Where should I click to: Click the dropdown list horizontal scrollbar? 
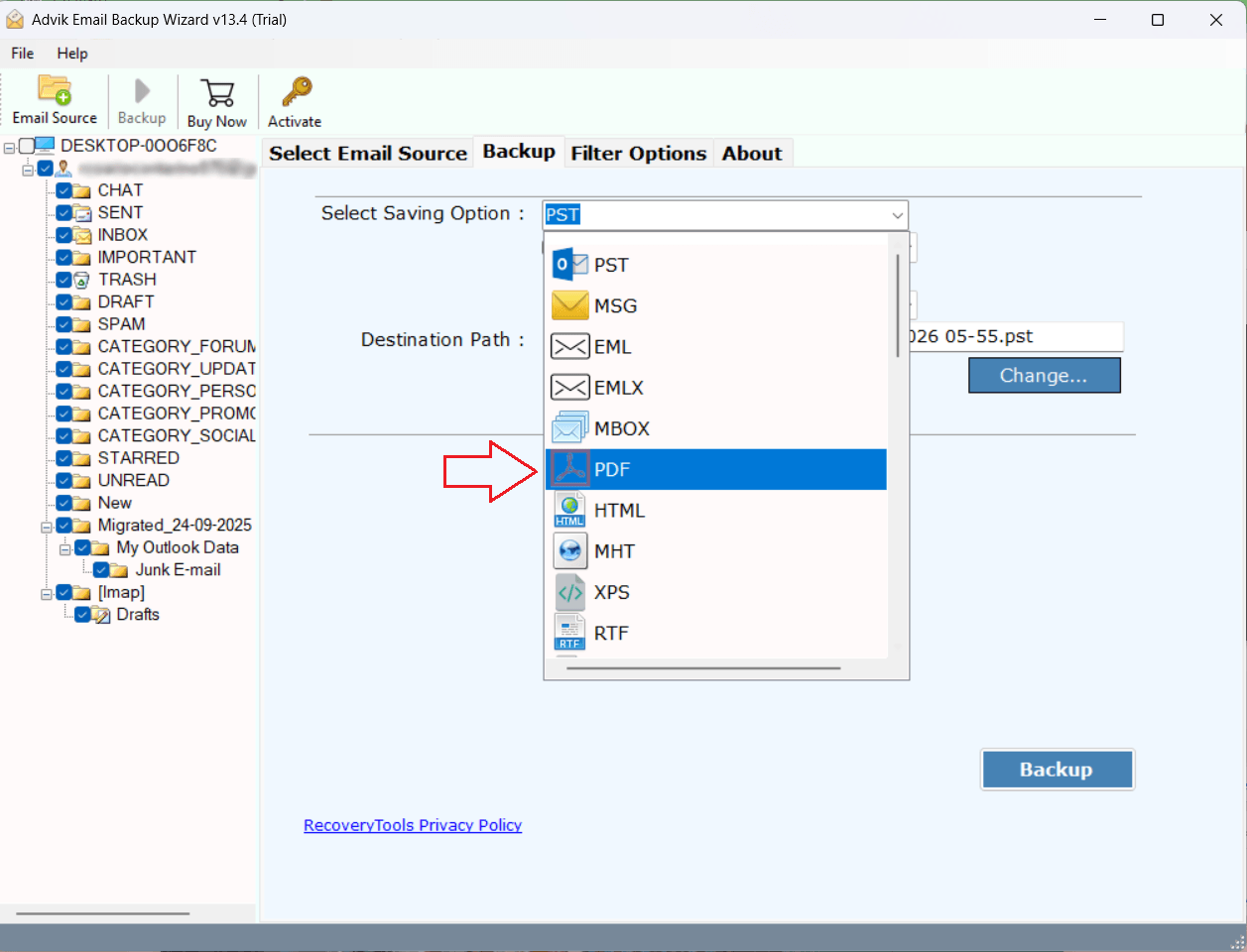pos(703,668)
